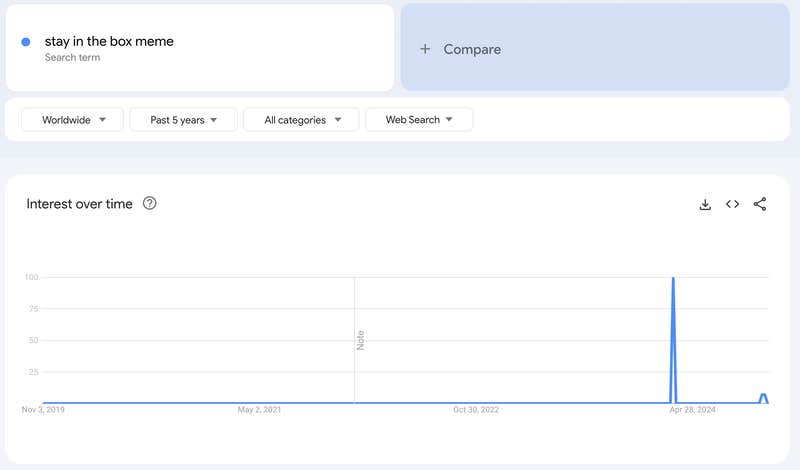Open the All categories dropdown

pos(301,120)
